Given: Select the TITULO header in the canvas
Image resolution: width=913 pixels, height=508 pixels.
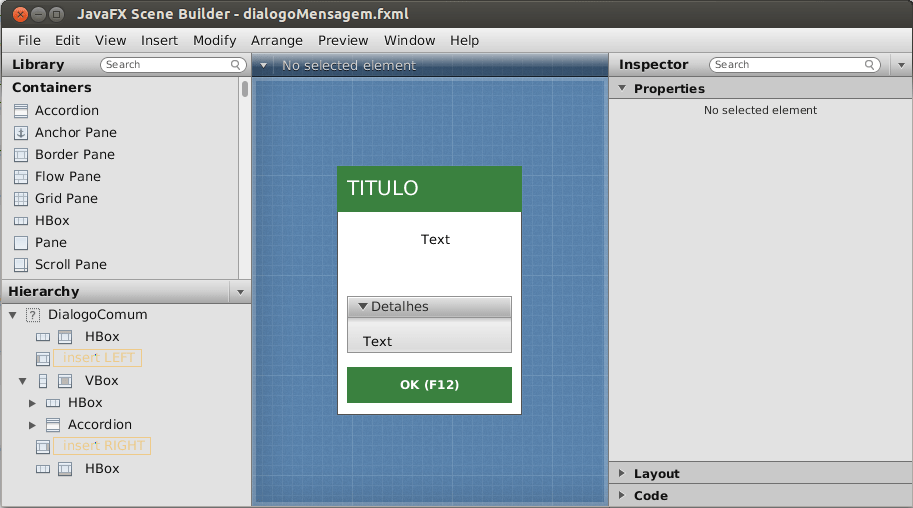Looking at the screenshot, I should coord(429,189).
